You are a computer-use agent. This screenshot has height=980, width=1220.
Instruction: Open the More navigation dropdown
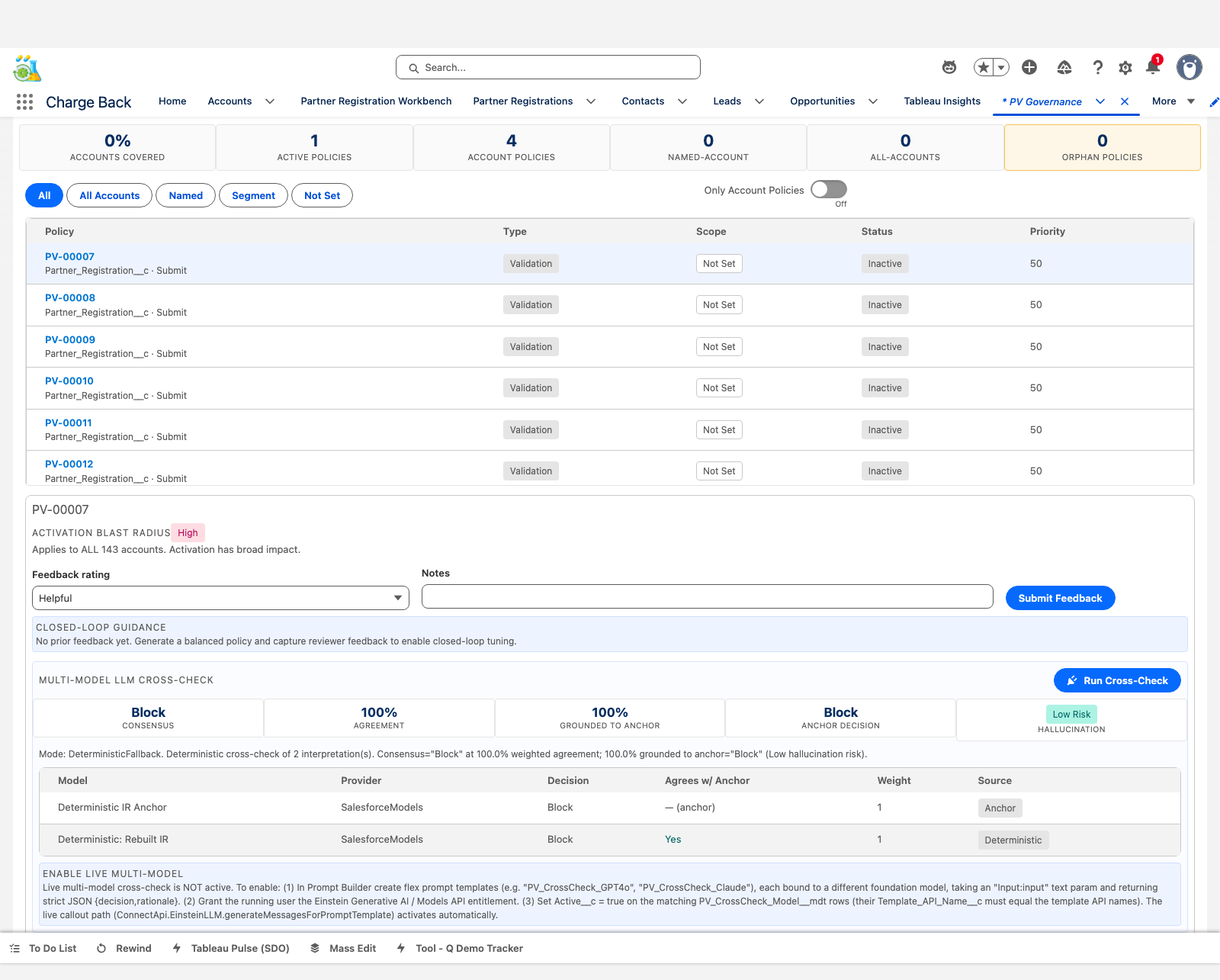[x=1173, y=101]
